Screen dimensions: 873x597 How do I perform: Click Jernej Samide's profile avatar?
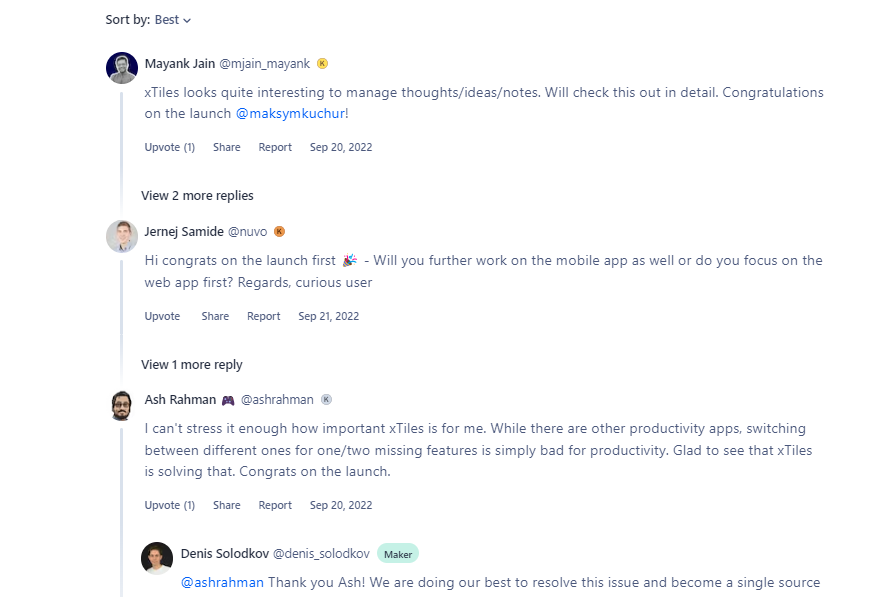pyautogui.click(x=121, y=237)
